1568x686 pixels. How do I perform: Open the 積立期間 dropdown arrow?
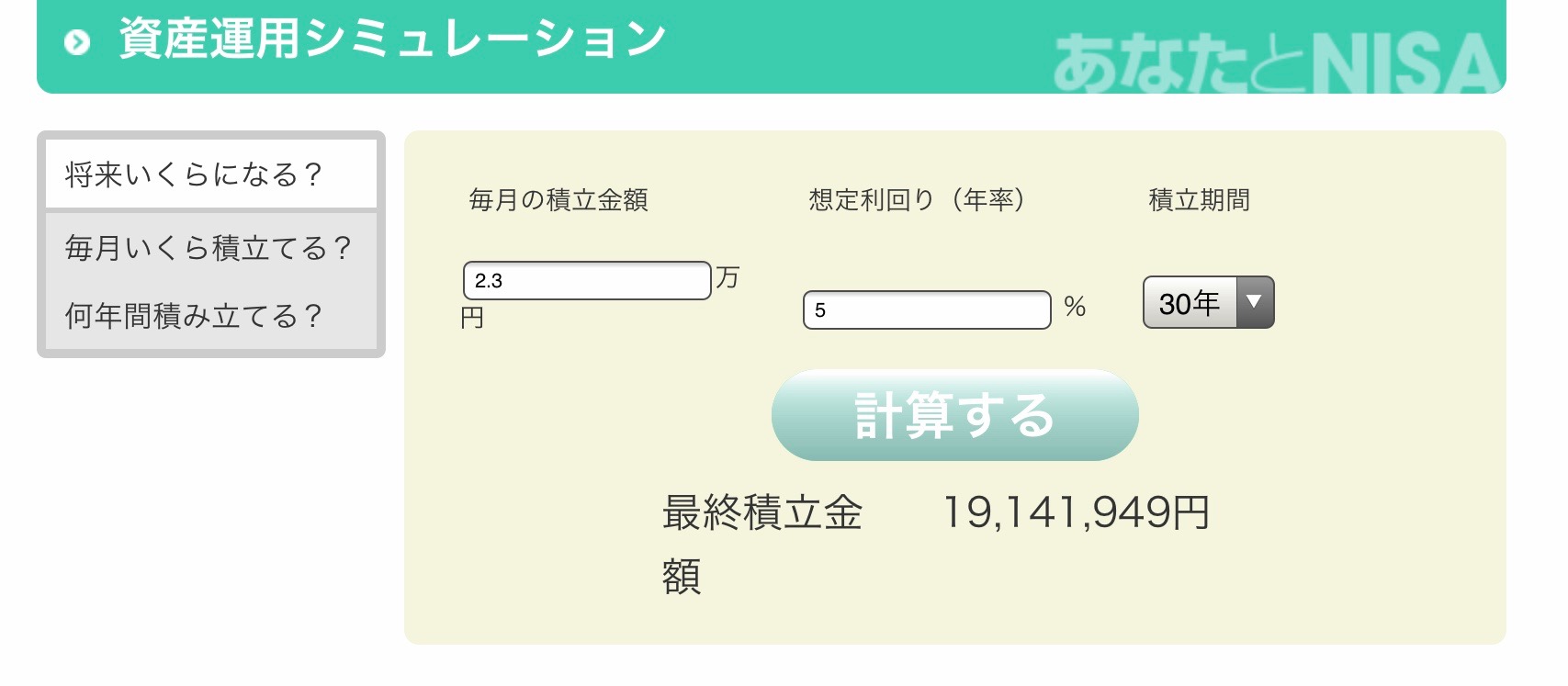1254,302
